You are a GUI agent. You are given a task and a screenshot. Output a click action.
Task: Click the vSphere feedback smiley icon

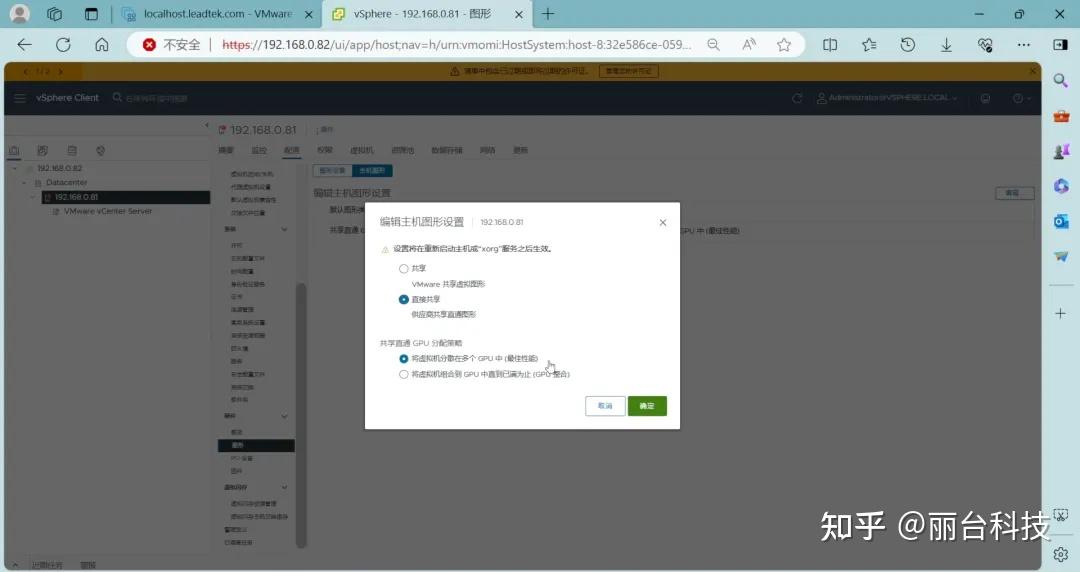point(985,98)
